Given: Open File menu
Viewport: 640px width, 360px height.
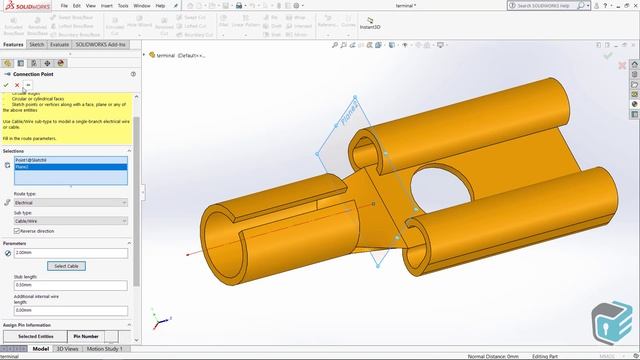Looking at the screenshot, I should (64, 6).
